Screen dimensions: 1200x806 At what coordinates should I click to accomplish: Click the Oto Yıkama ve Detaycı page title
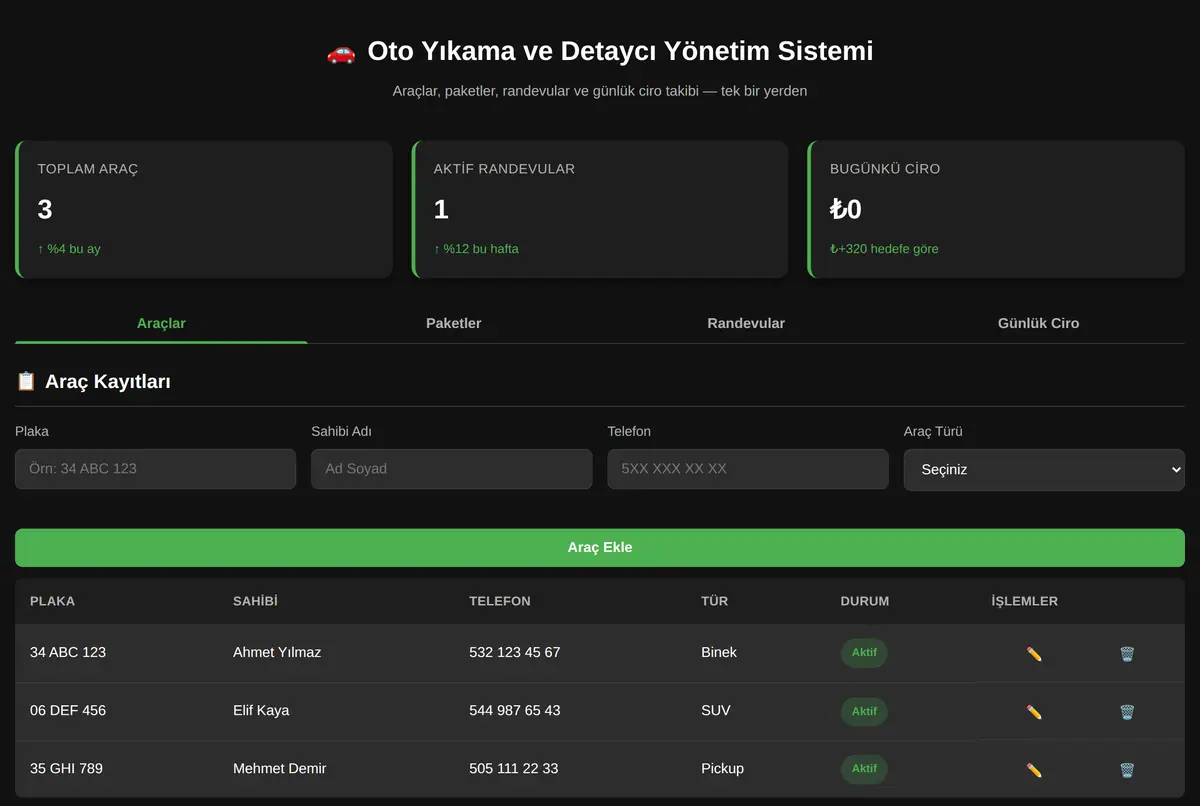(620, 51)
